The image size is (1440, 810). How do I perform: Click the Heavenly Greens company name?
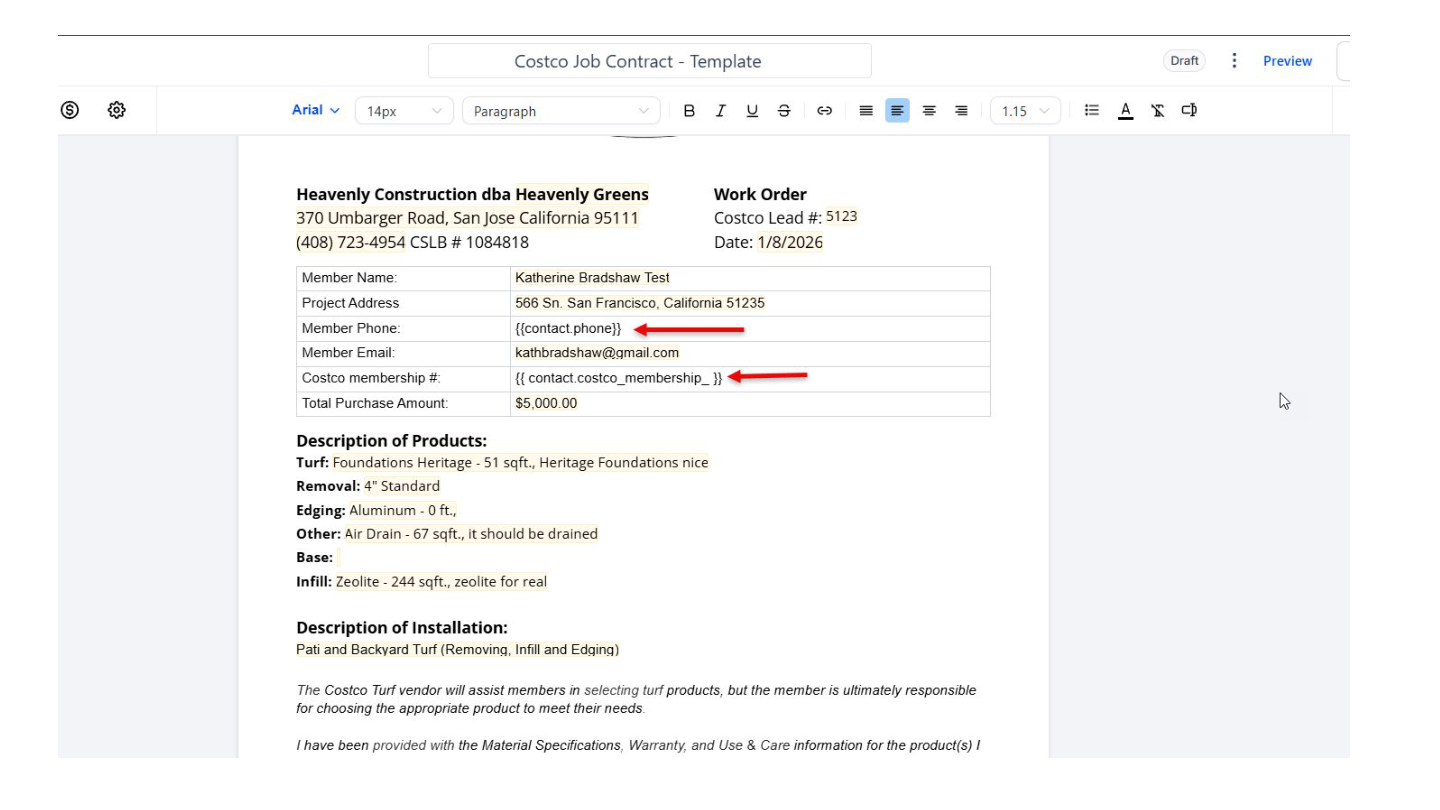point(582,194)
